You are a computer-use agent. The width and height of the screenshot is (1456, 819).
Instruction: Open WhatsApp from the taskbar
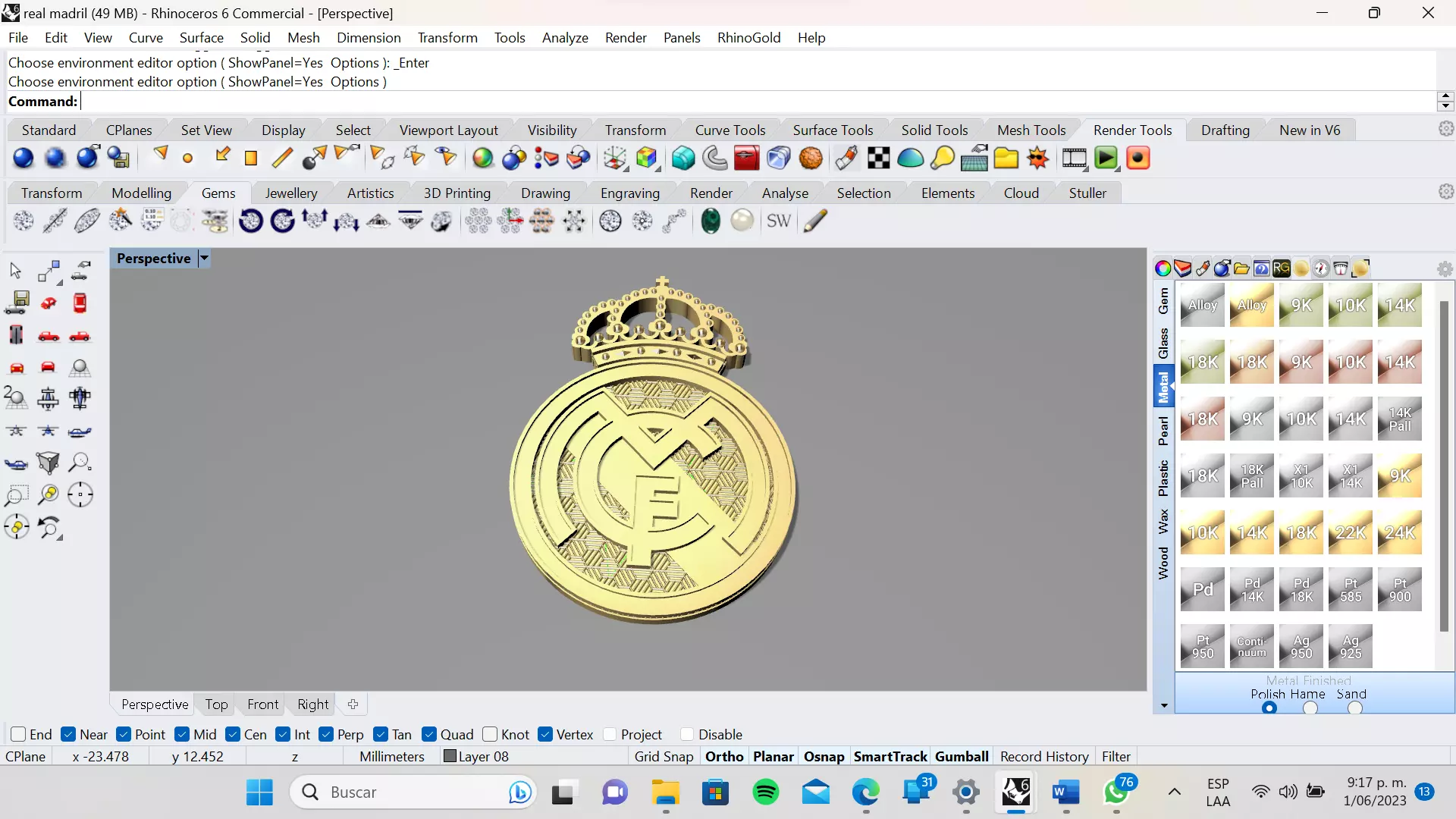(1116, 792)
